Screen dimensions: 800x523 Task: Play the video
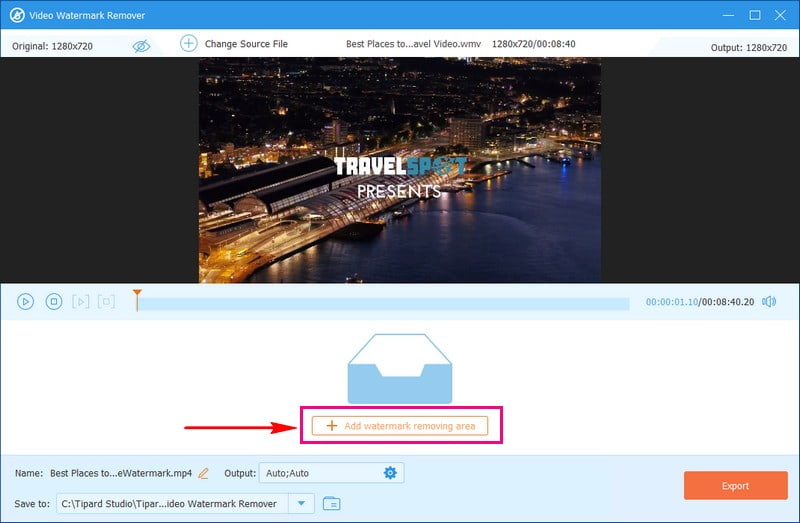click(26, 301)
